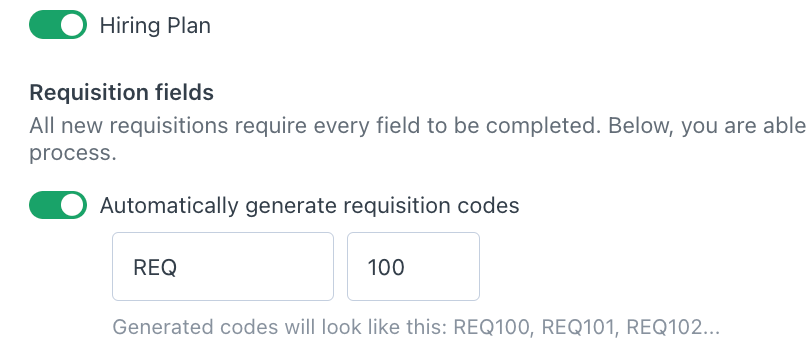Click the Automatically generate requisition codes label
The width and height of the screenshot is (810, 362).
tap(309, 206)
